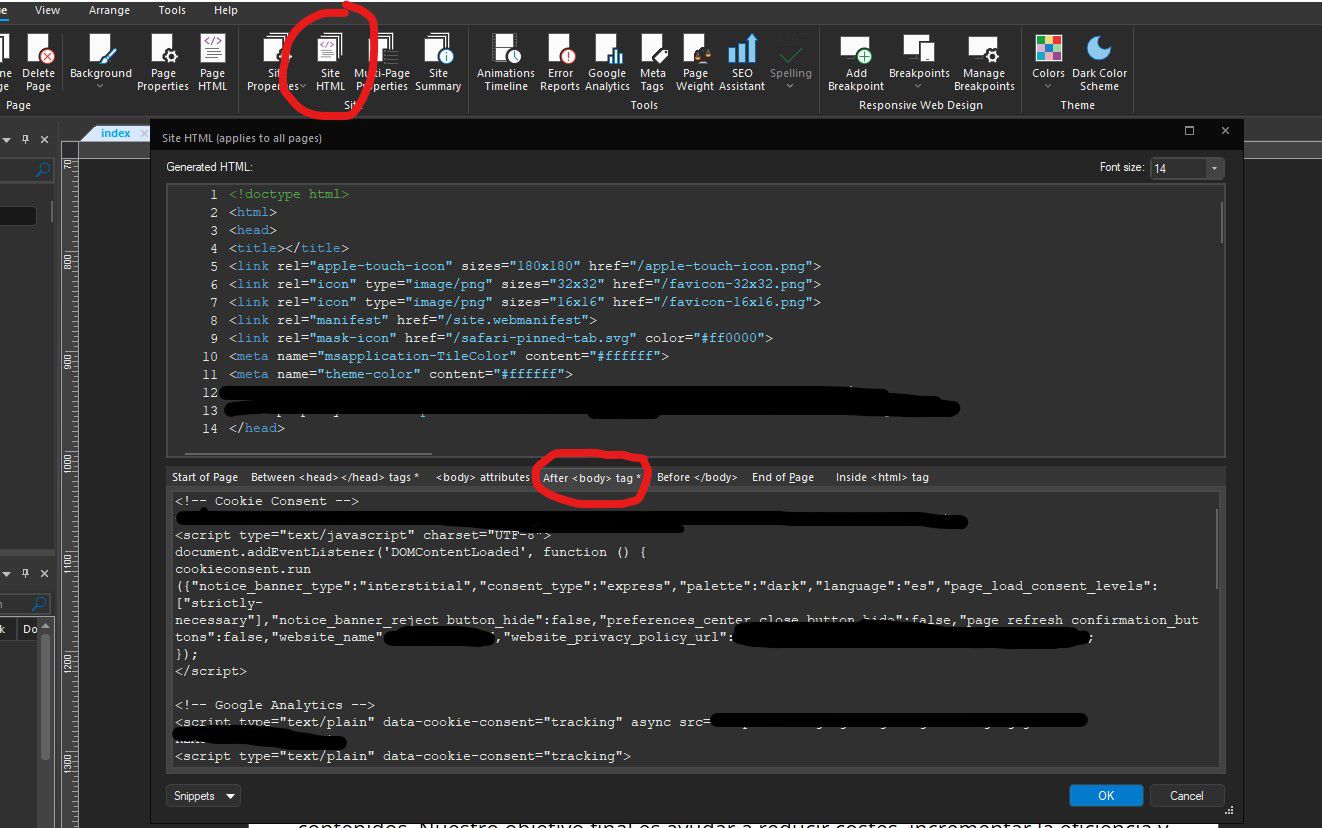Open the Page HTML tool
This screenshot has height=828, width=1322.
tap(212, 63)
